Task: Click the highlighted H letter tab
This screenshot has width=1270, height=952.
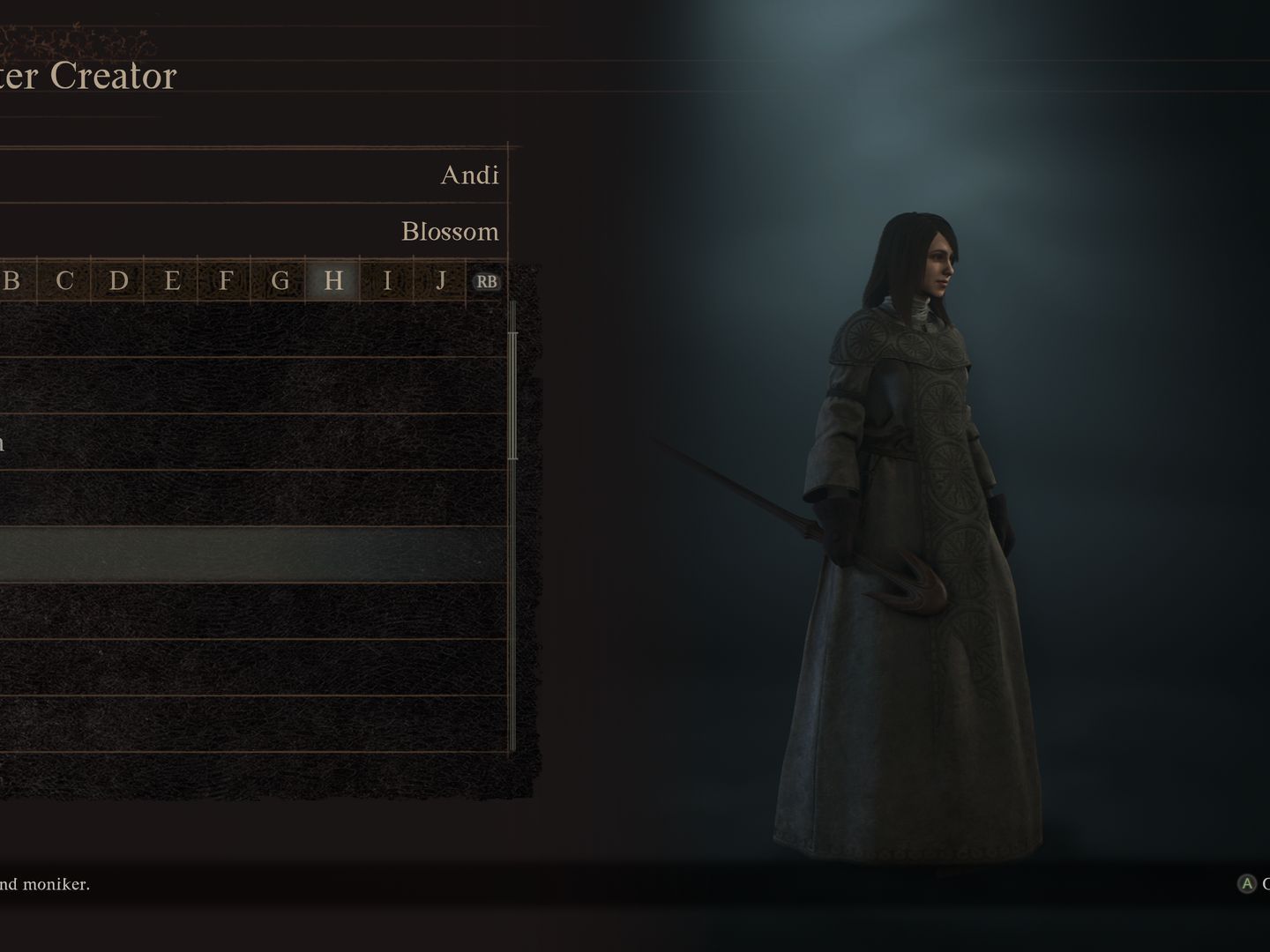Action: 333,281
